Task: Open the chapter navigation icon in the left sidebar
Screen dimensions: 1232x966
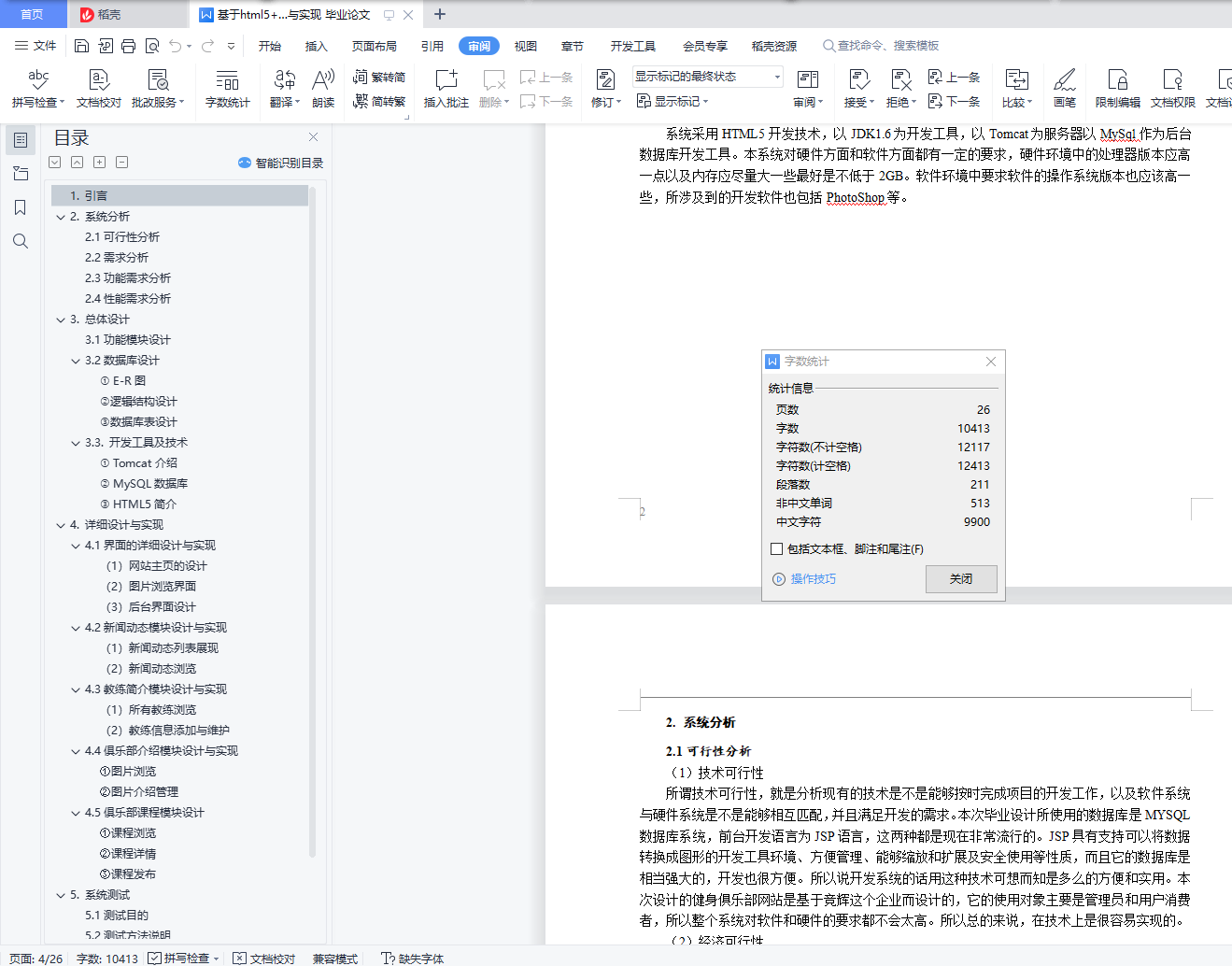Action: tap(21, 174)
